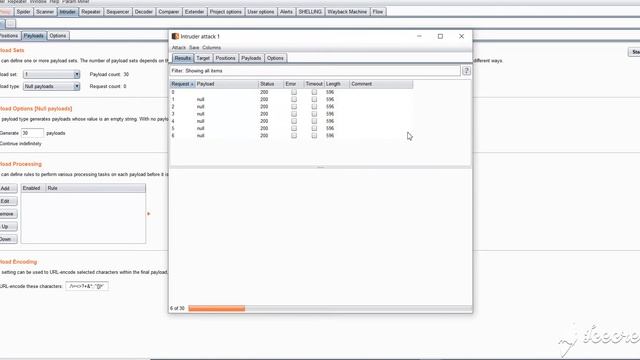Open the Flow tab
The height and width of the screenshot is (360, 640).
pyautogui.click(x=378, y=12)
